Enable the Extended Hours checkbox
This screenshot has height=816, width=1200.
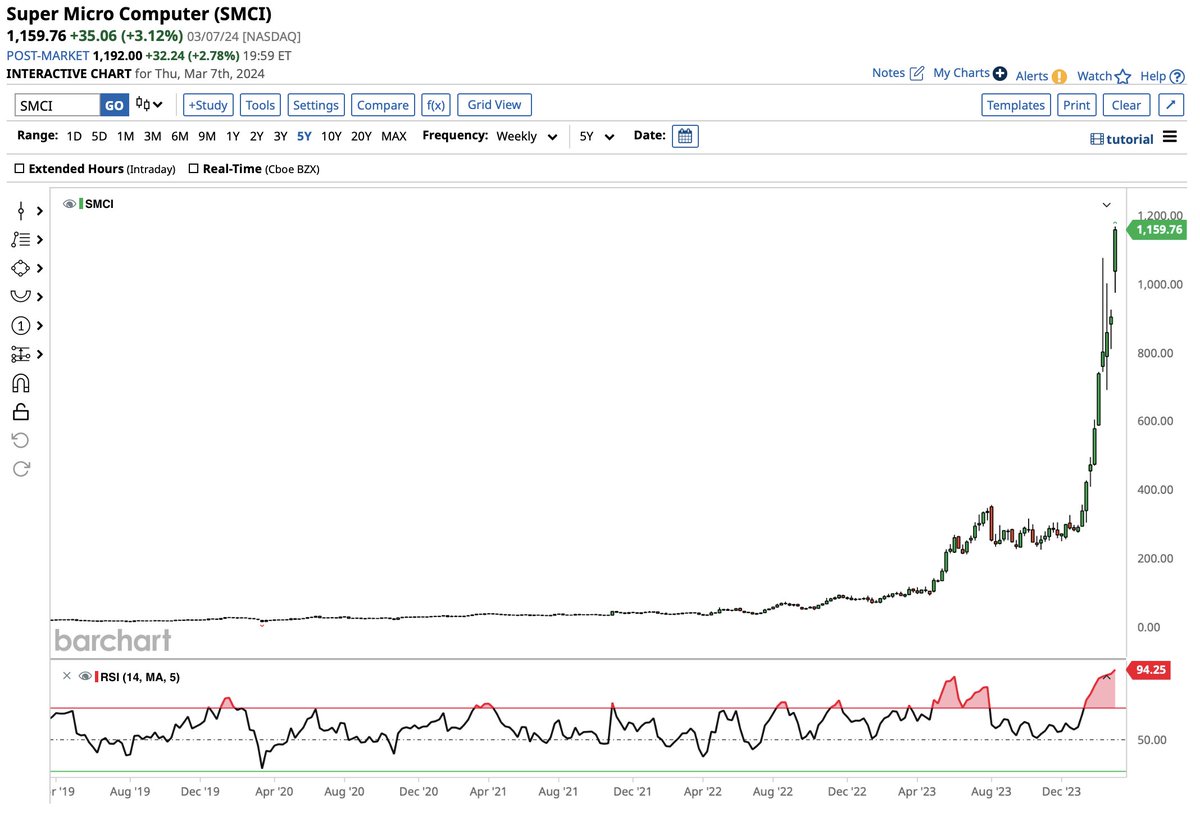(x=19, y=169)
